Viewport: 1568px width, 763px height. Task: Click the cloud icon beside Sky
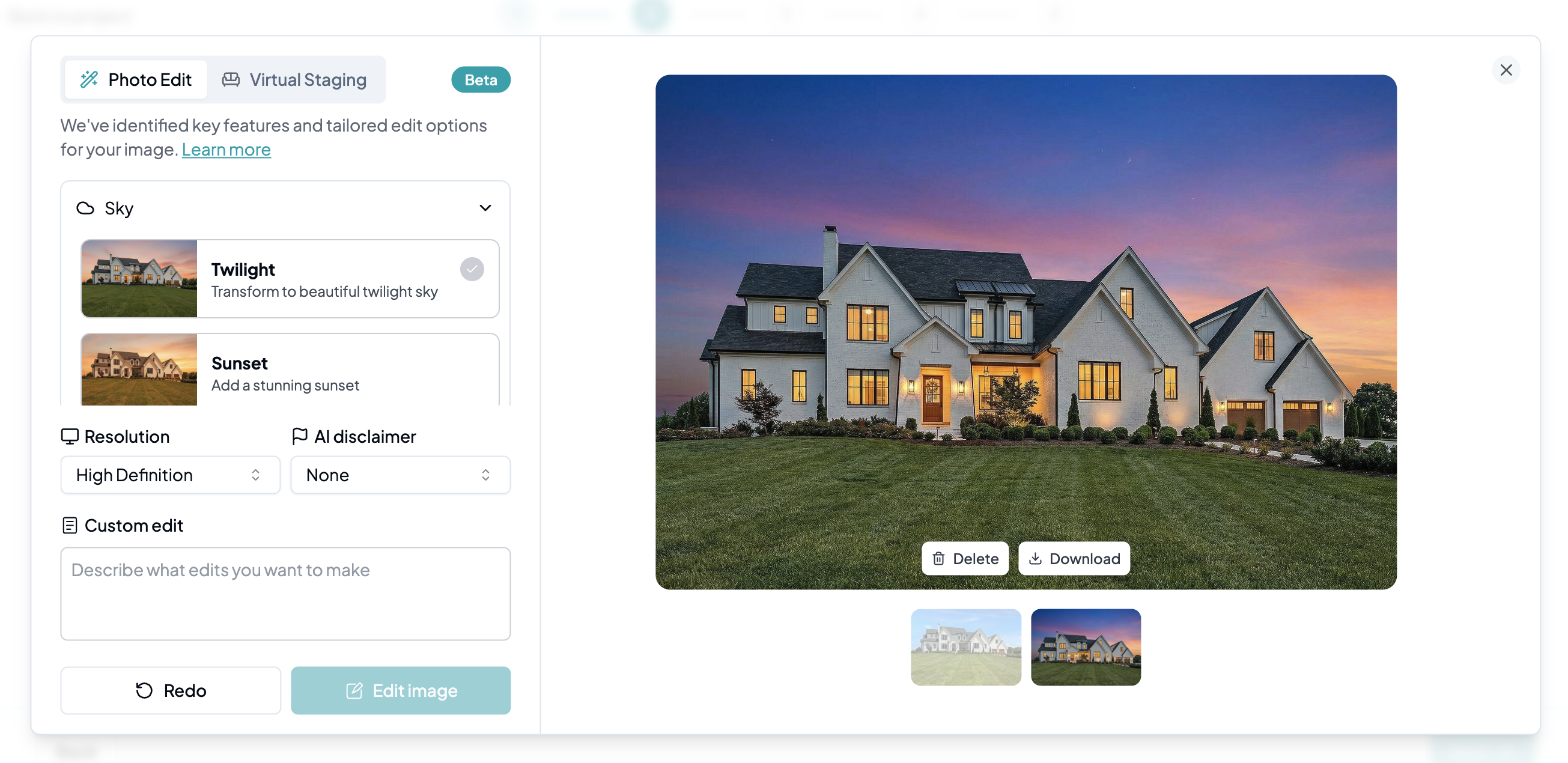tap(85, 208)
